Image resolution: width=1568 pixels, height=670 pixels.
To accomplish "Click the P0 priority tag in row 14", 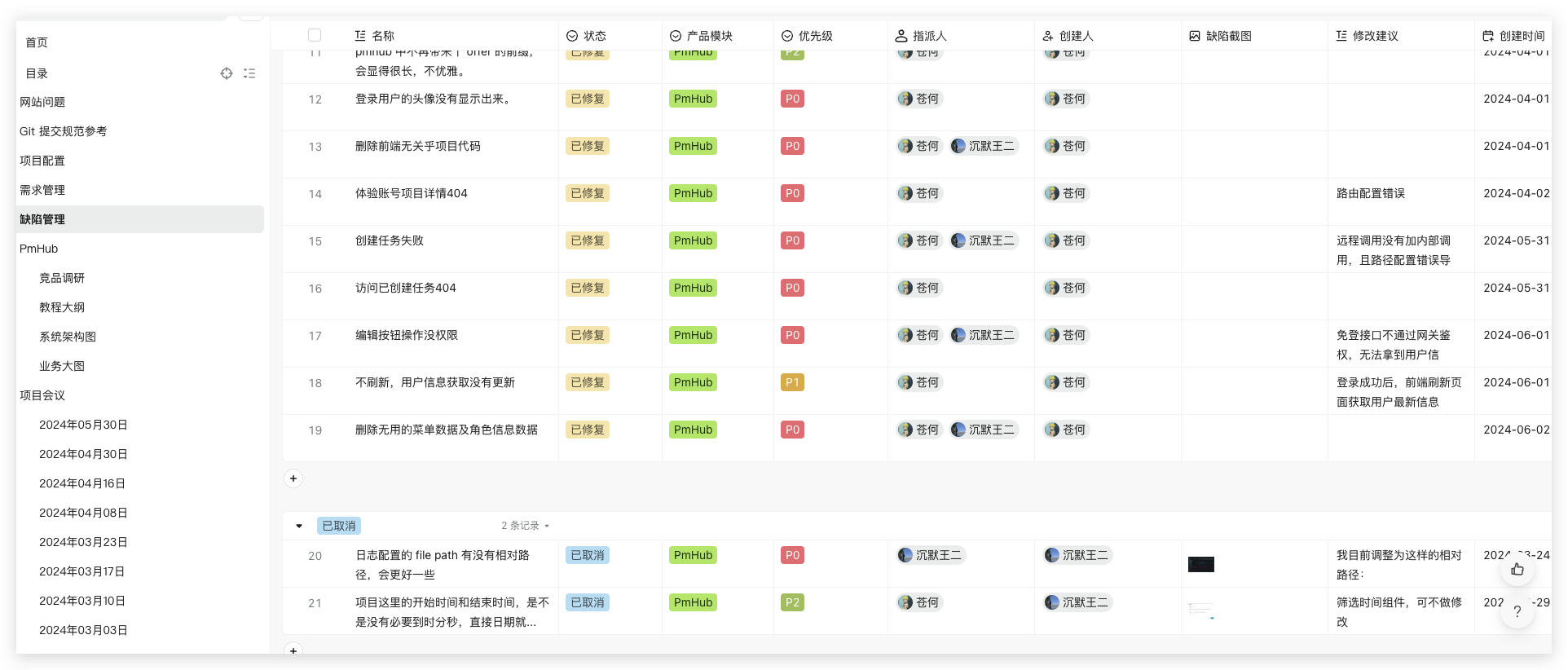I will tap(792, 193).
